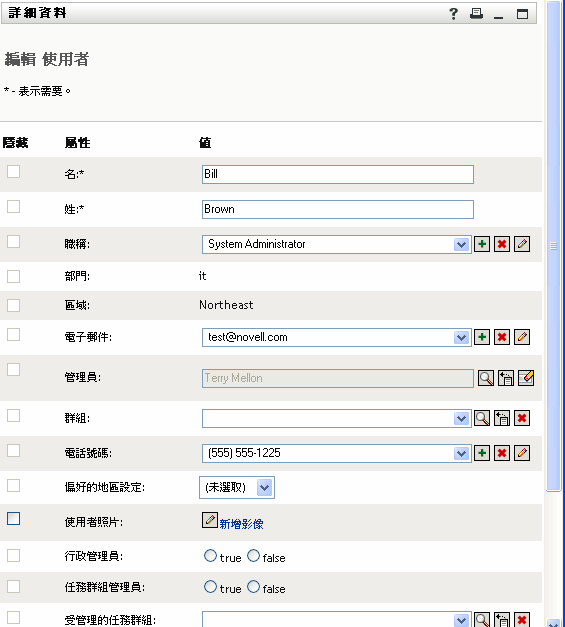Check the hide box for 職稱
The height and width of the screenshot is (627, 565).
tap(14, 242)
